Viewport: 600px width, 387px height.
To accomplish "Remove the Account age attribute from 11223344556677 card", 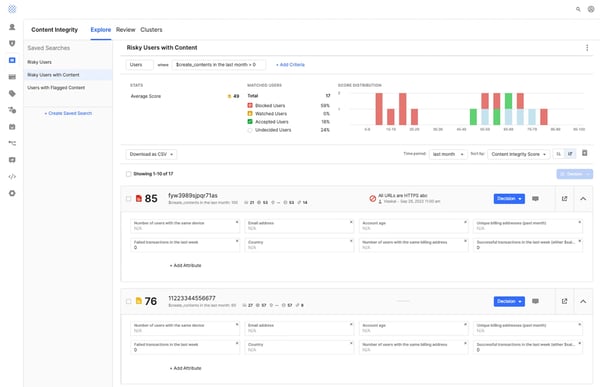I will [x=465, y=324].
